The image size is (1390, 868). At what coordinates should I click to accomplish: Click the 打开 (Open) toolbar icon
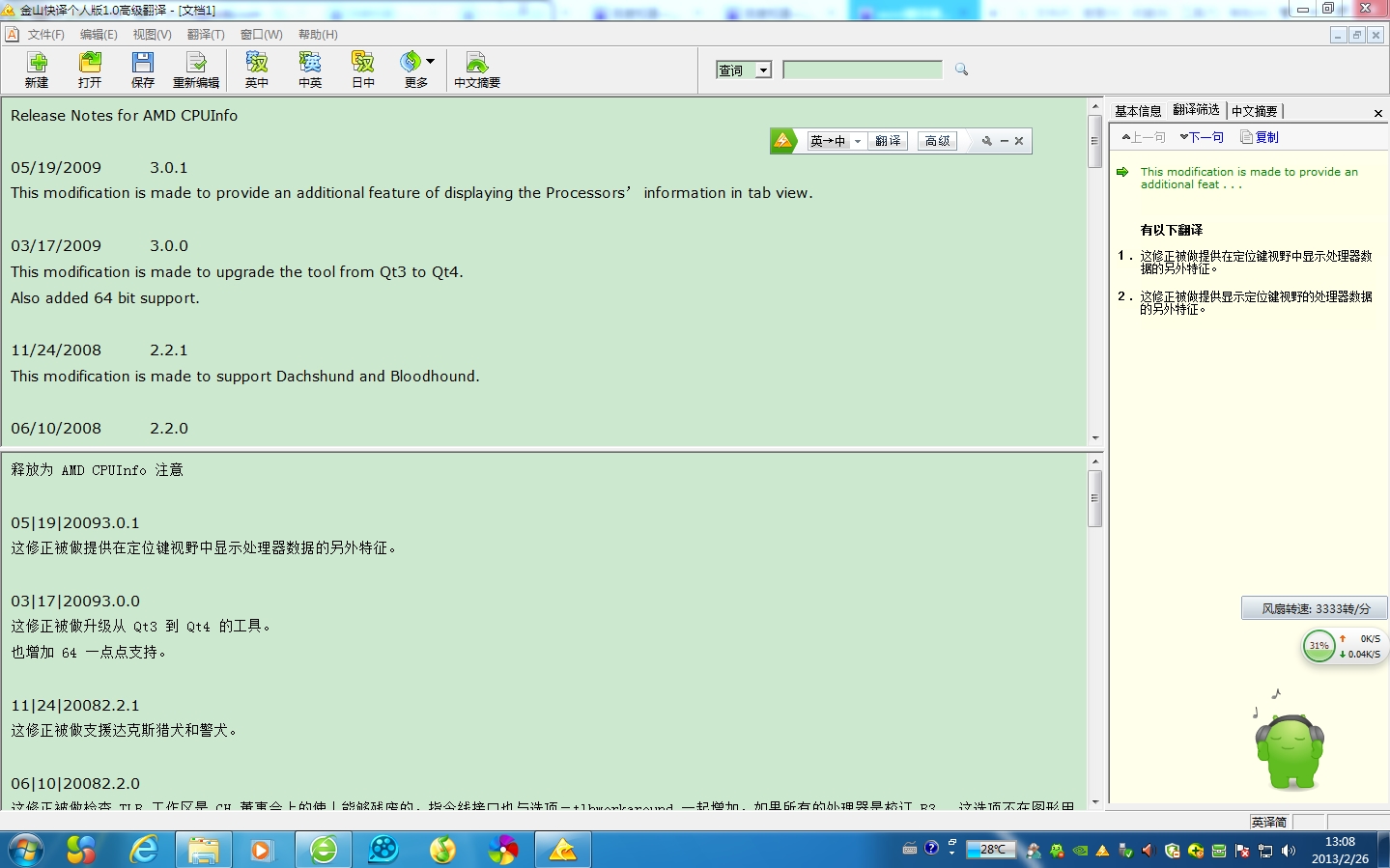[x=90, y=70]
